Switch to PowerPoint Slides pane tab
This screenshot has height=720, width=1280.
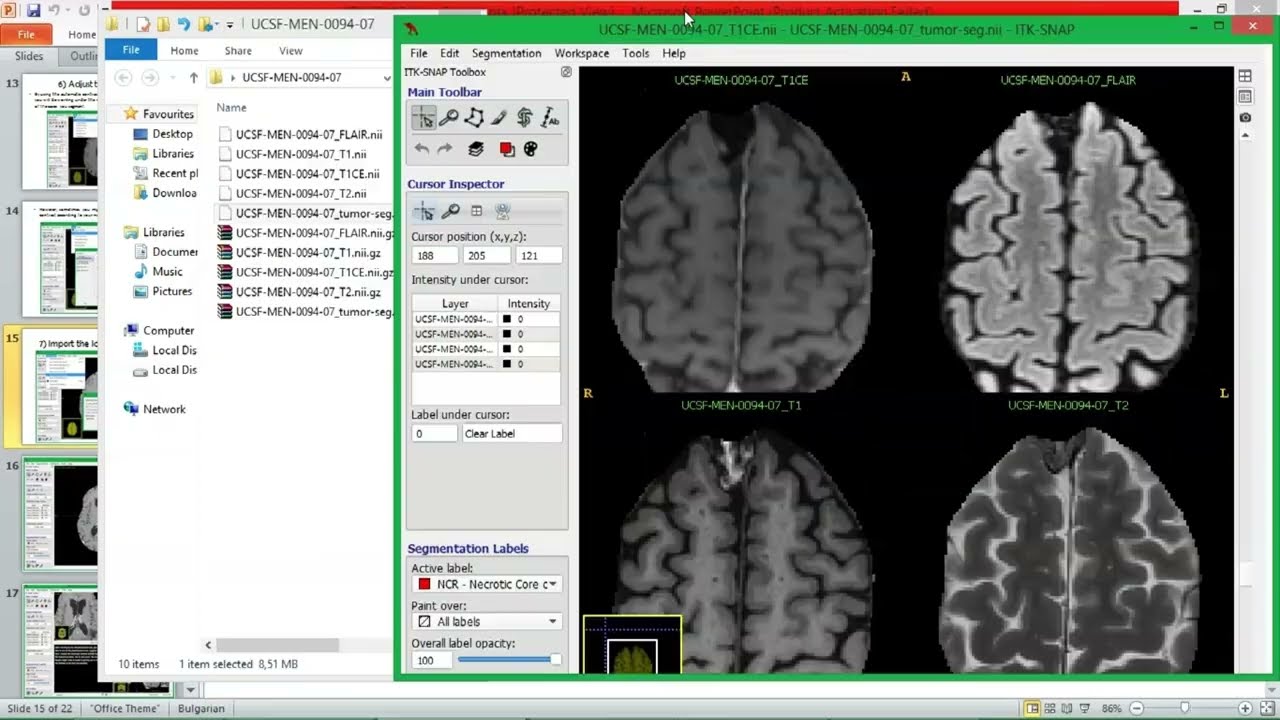click(29, 57)
